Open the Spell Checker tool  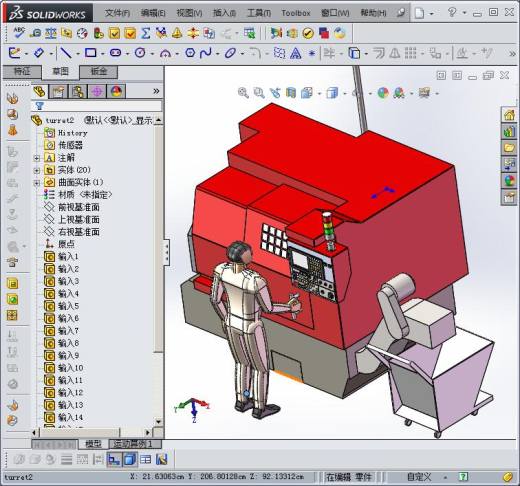coord(19,33)
